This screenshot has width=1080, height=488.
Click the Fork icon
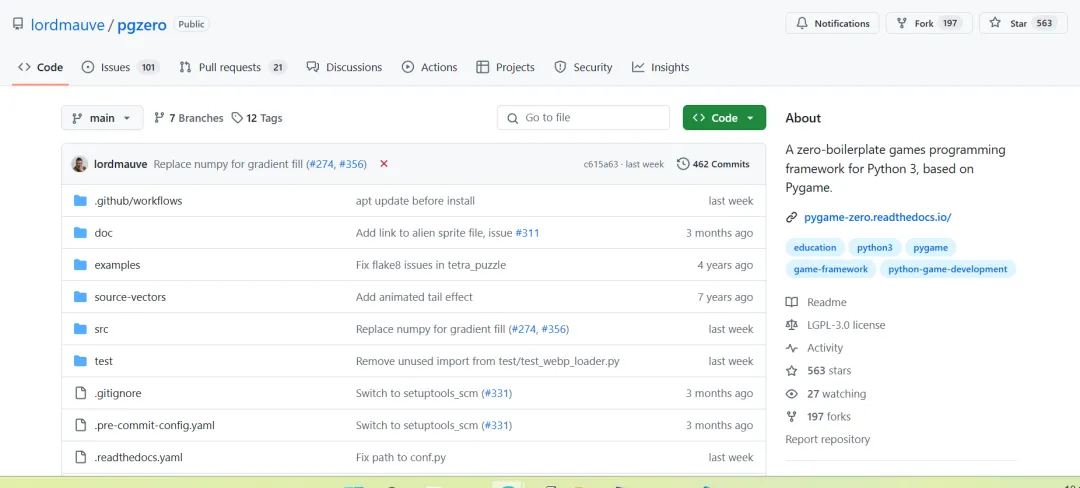[x=902, y=23]
